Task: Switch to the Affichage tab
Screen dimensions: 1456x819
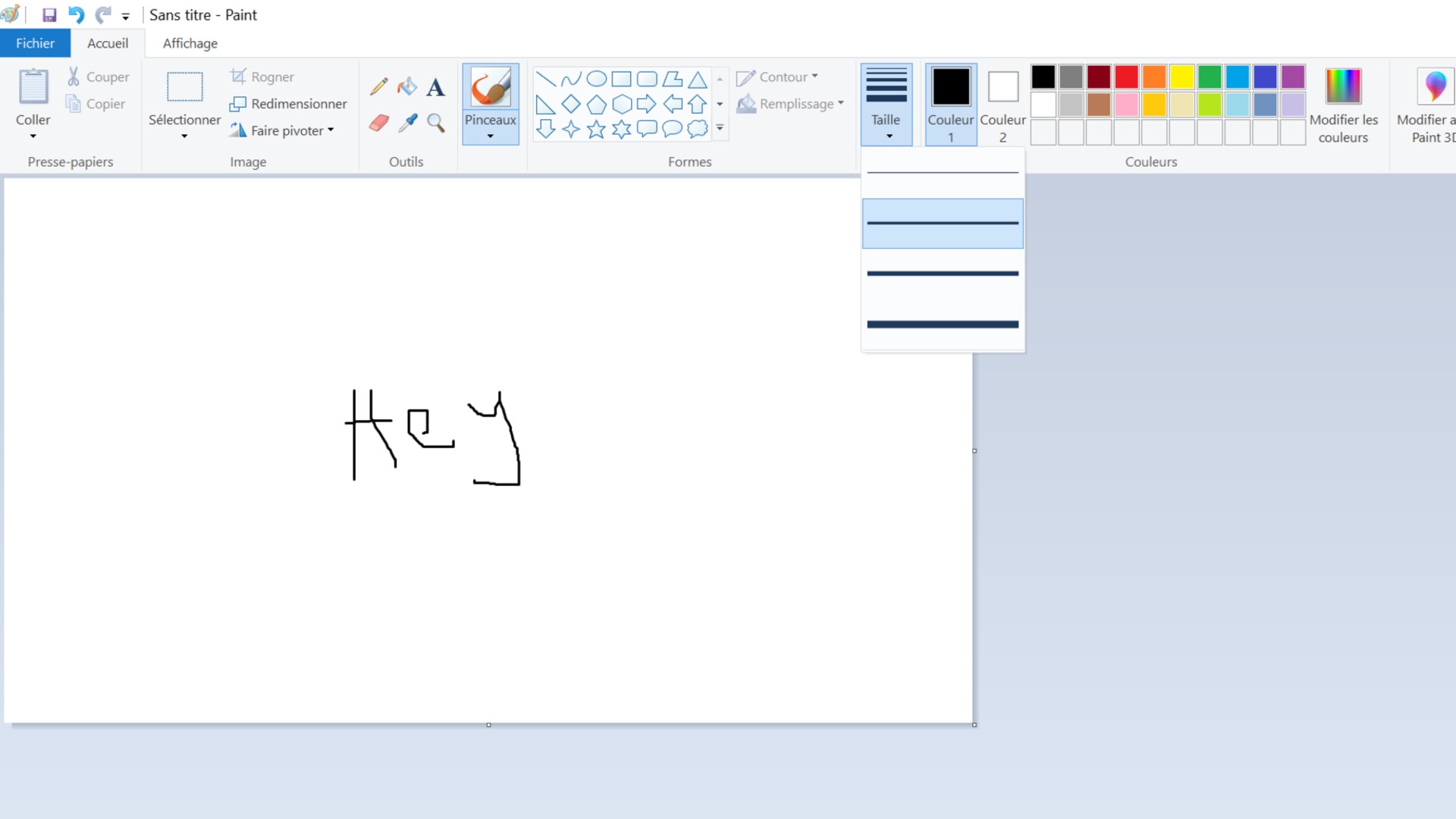Action: [190, 43]
